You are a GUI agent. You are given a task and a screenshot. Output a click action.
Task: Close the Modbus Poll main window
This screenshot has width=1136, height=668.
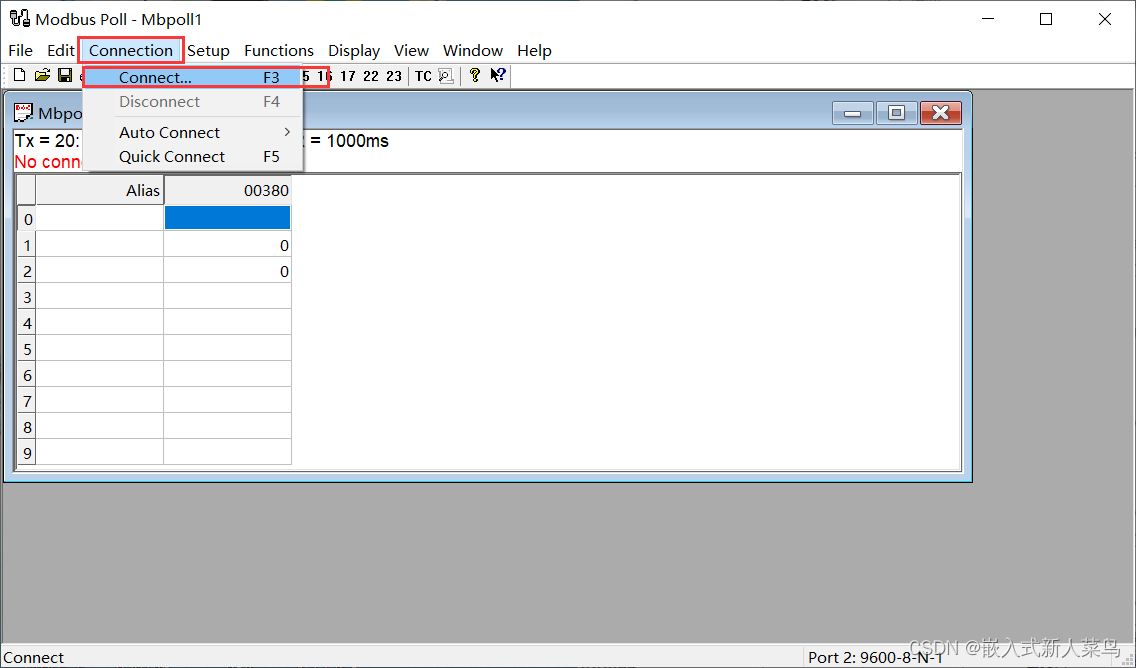pyautogui.click(x=1105, y=19)
